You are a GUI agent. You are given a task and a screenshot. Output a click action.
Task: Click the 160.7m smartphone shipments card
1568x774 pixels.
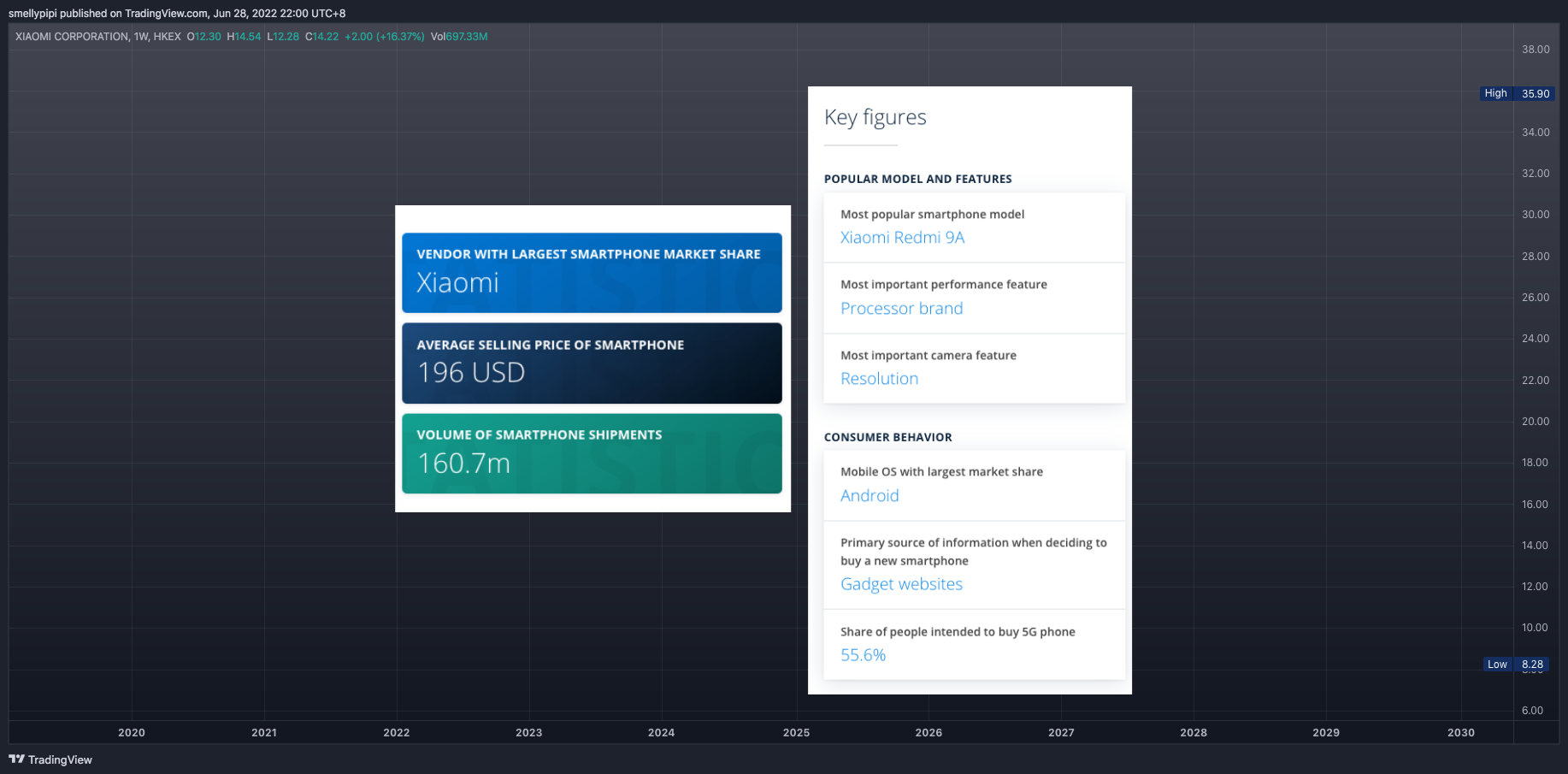[592, 453]
